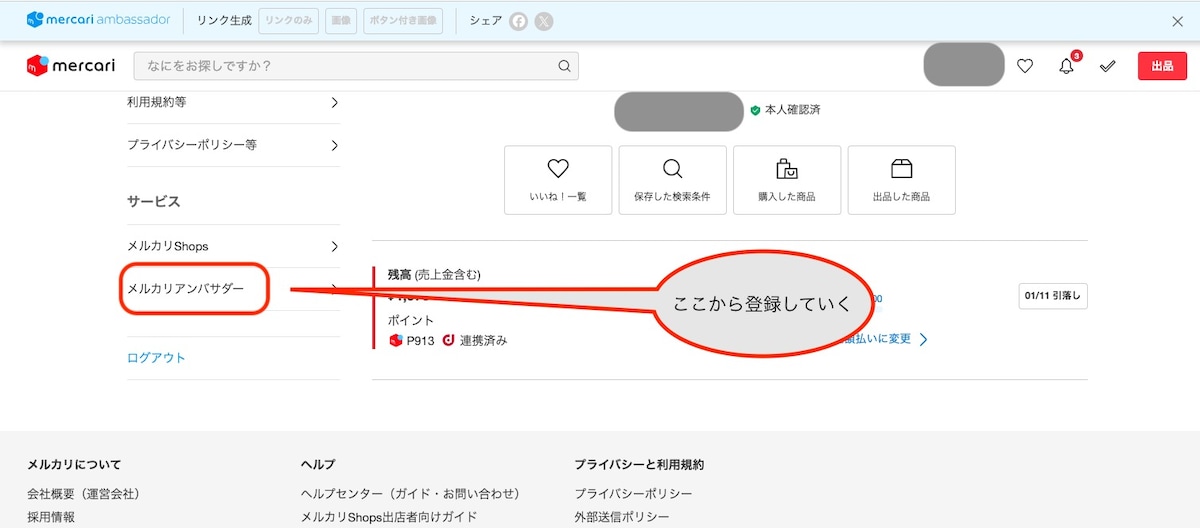Open footer ヘルプセンター（ガイド・お問い合わせ） link
Screen dimensions: 1200x528
(410, 494)
